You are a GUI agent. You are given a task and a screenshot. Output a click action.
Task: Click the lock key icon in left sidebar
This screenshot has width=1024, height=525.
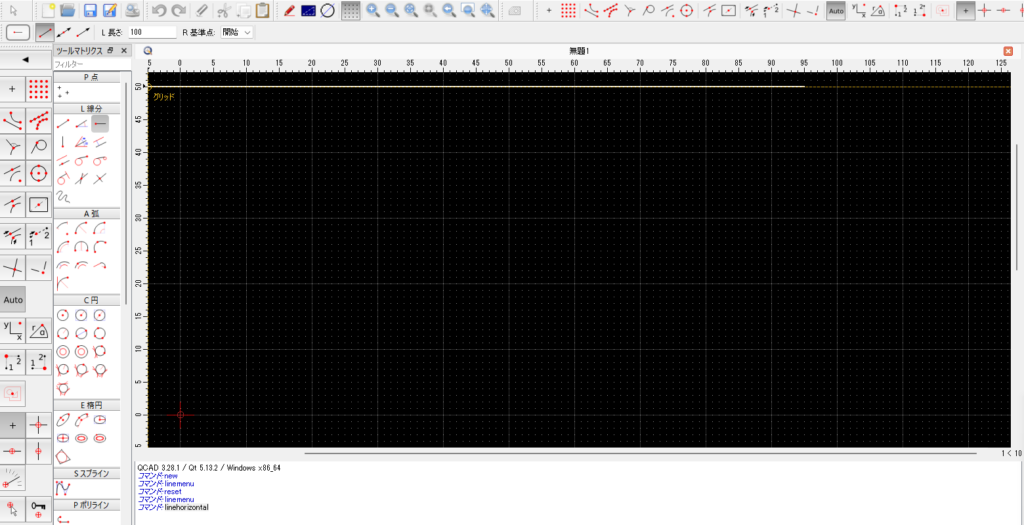coord(39,509)
